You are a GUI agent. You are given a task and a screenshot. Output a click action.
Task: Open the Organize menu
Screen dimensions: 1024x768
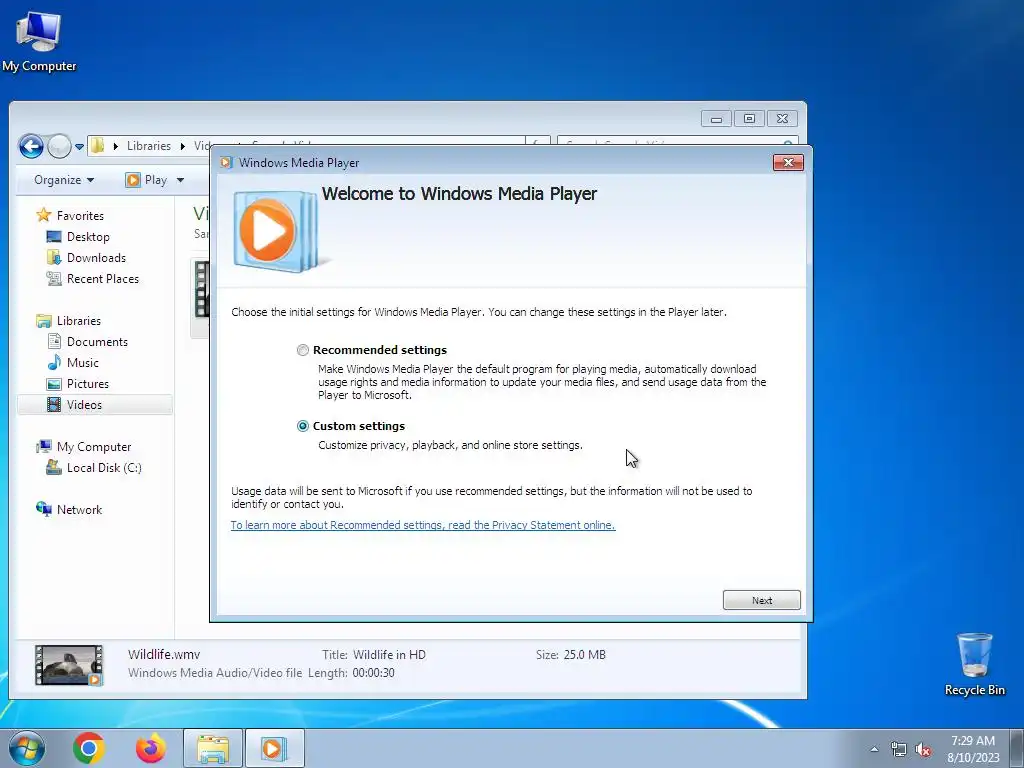[64, 180]
